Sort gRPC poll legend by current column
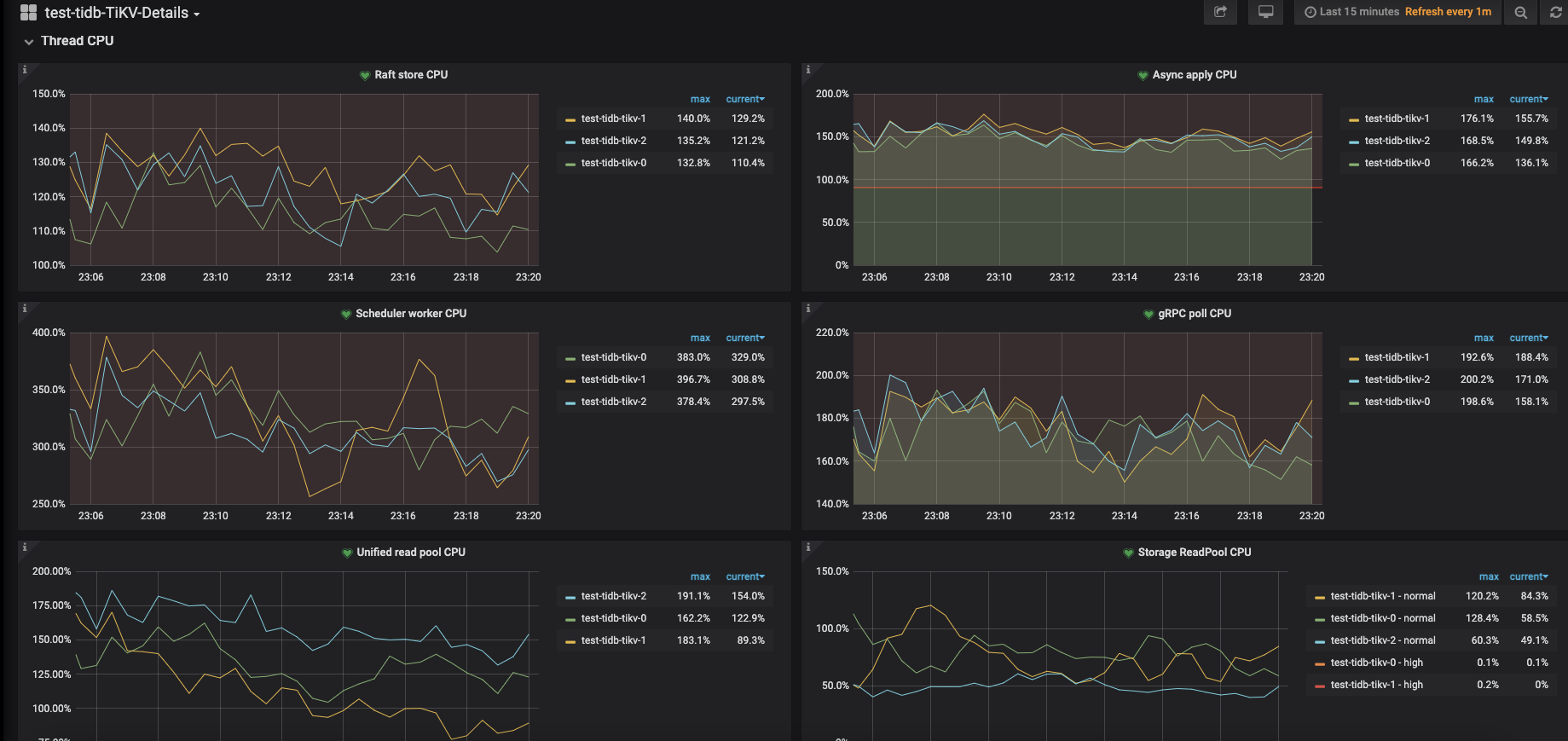Image resolution: width=1568 pixels, height=741 pixels. point(1528,339)
